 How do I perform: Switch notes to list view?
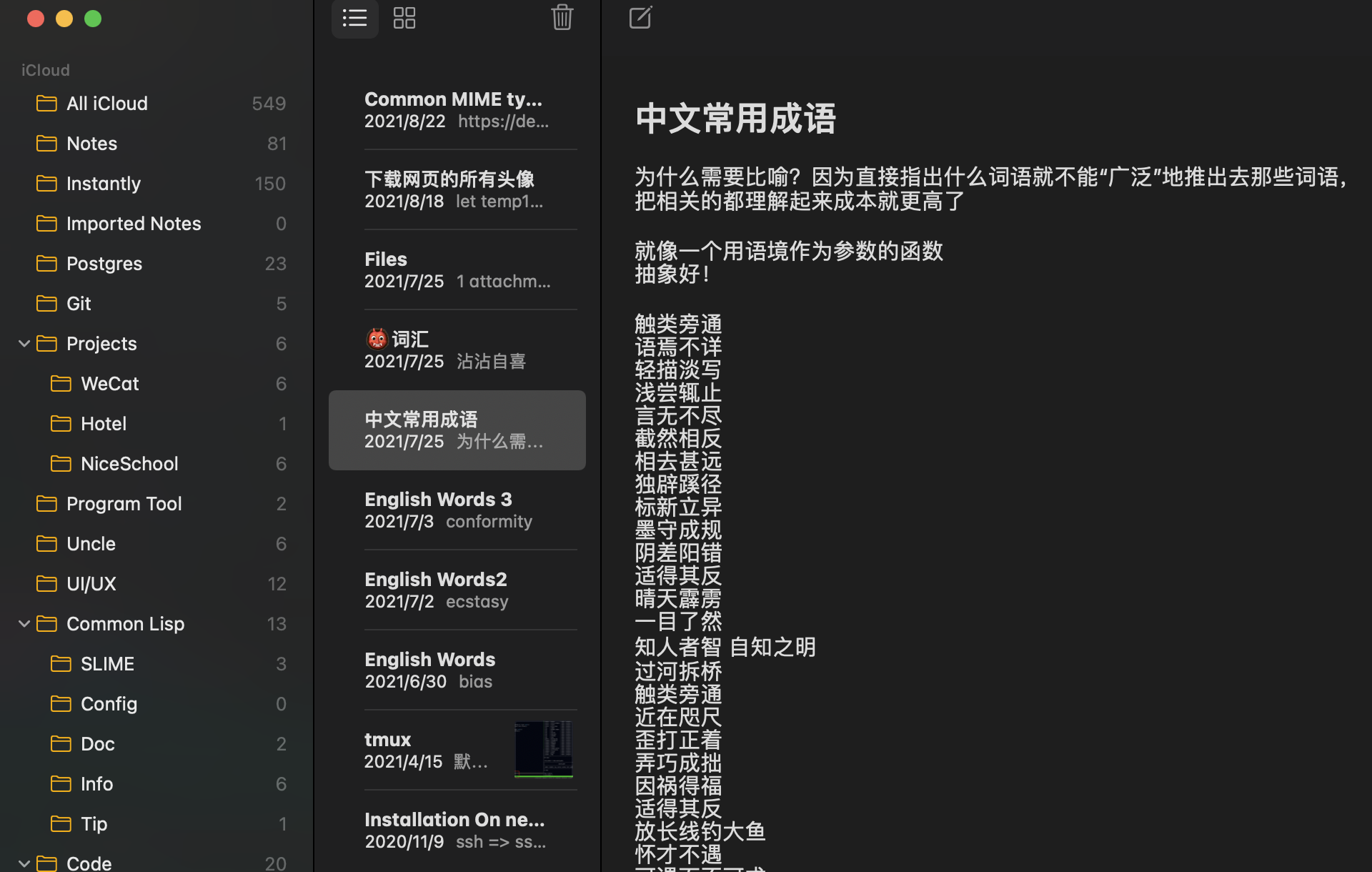click(354, 19)
